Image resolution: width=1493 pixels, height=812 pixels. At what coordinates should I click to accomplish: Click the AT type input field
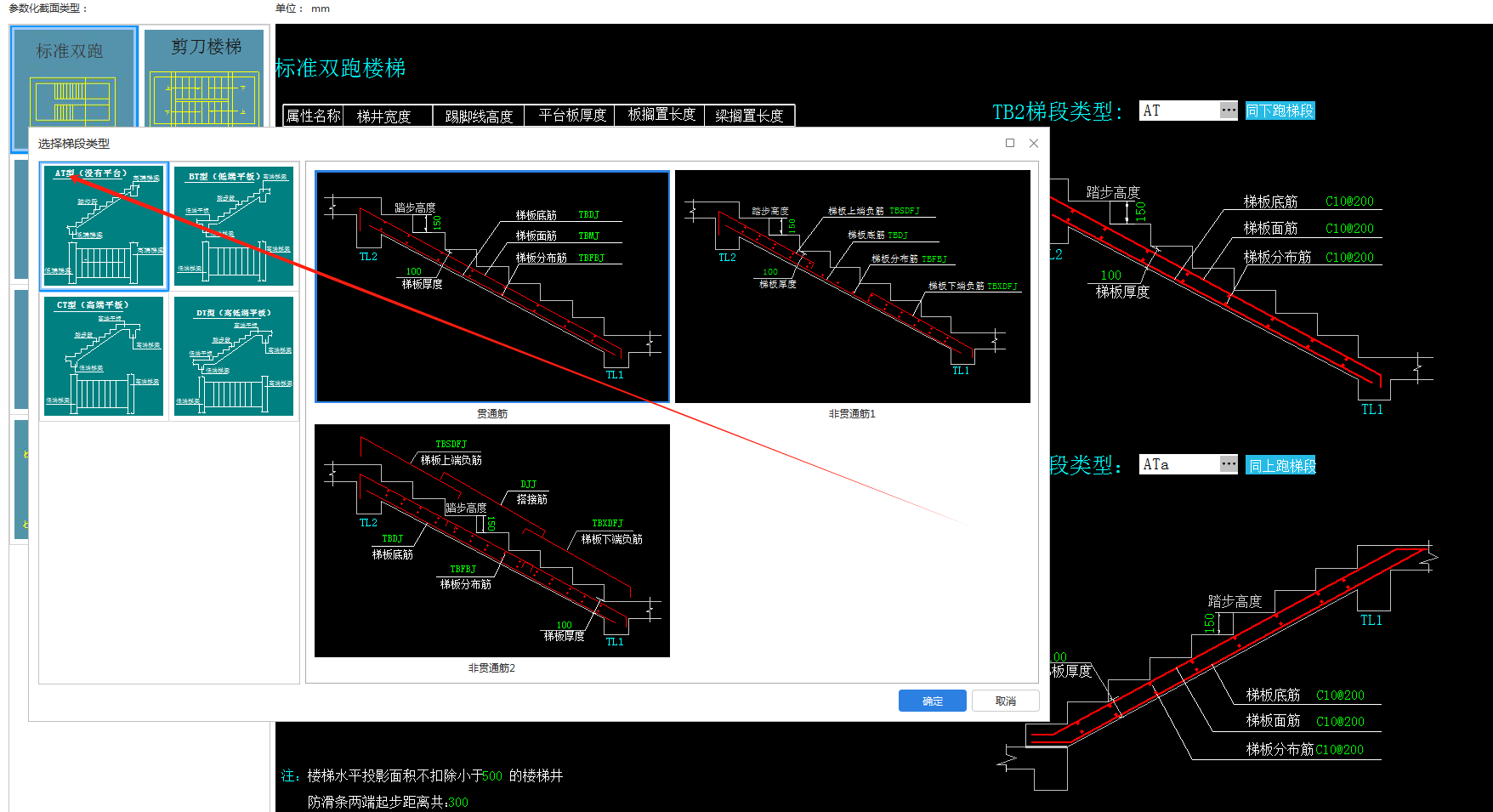(x=1179, y=111)
